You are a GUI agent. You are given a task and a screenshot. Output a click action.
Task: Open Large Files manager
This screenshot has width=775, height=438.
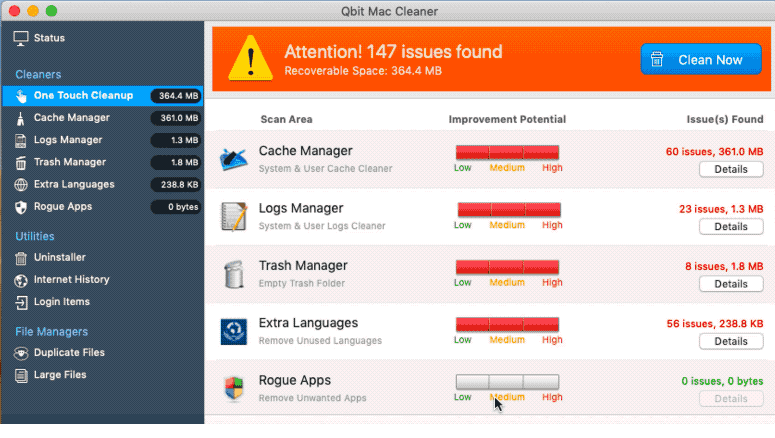click(59, 375)
